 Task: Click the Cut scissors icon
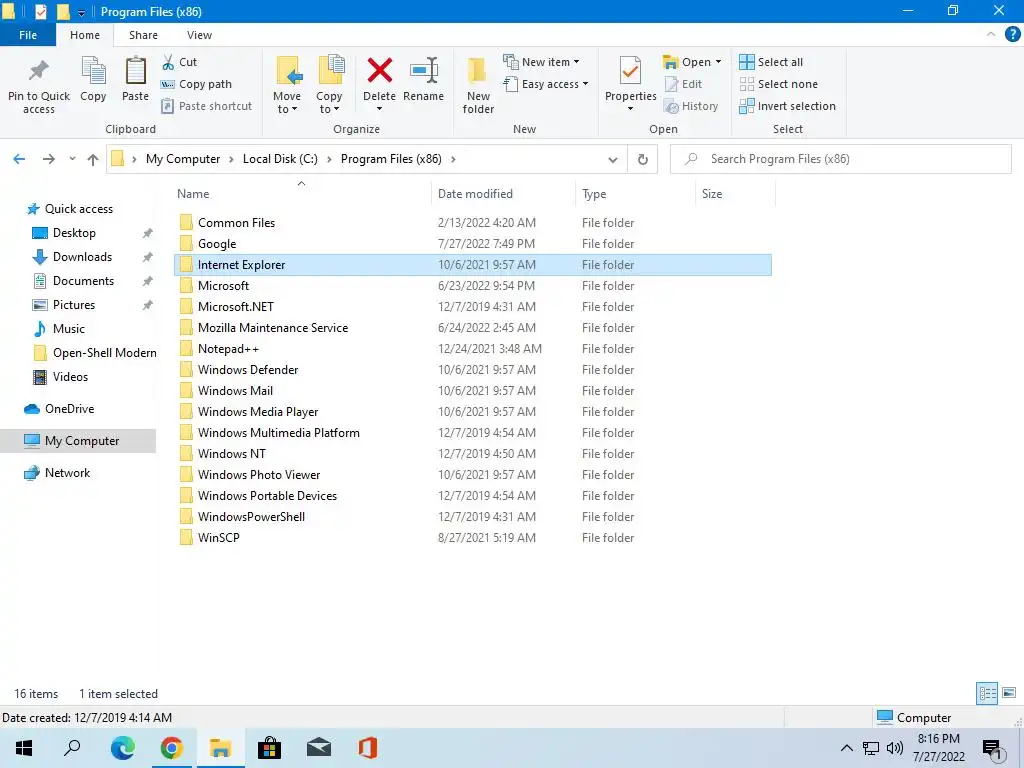168,62
